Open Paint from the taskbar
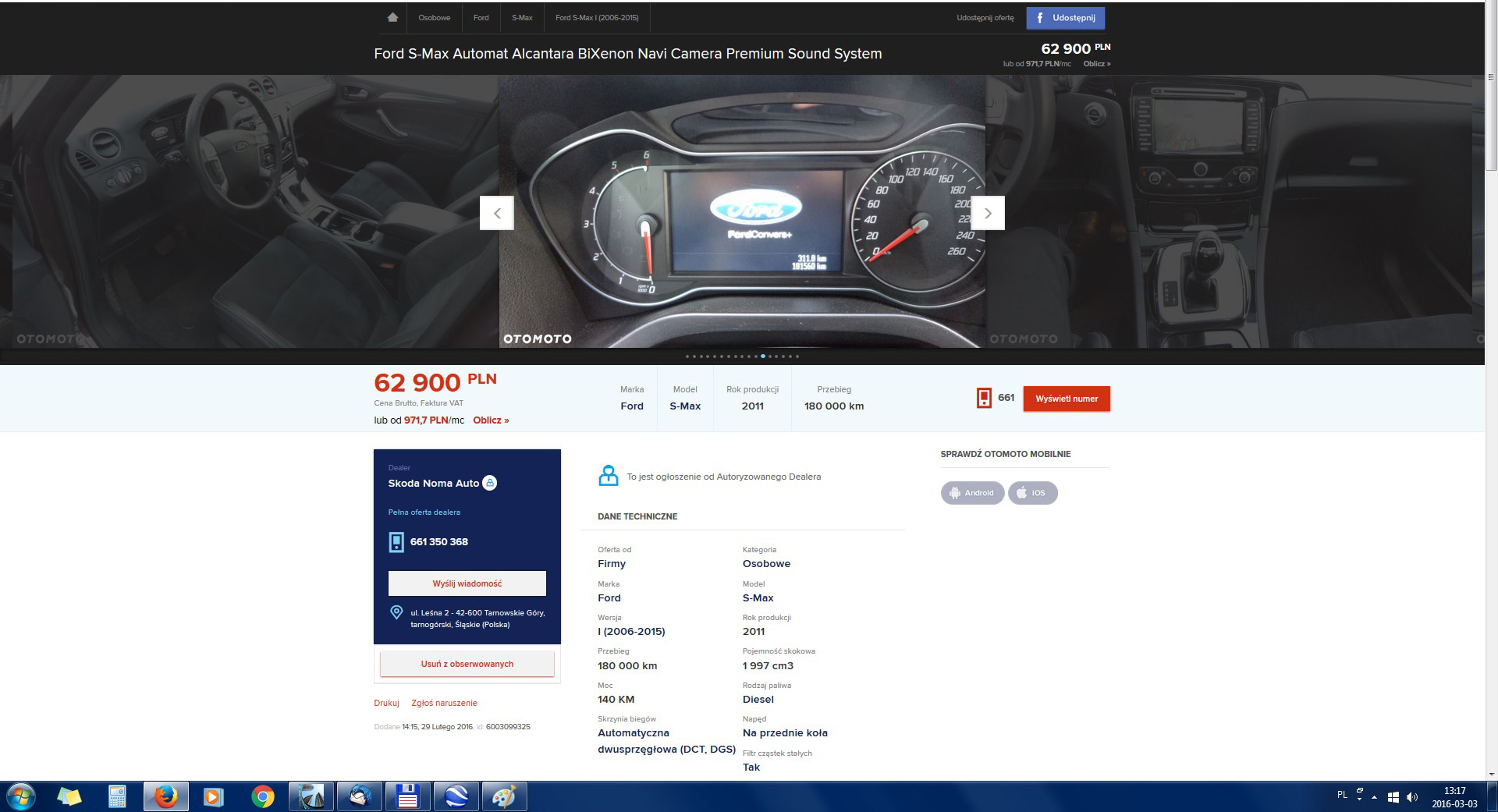Image resolution: width=1498 pixels, height=812 pixels. coord(504,797)
